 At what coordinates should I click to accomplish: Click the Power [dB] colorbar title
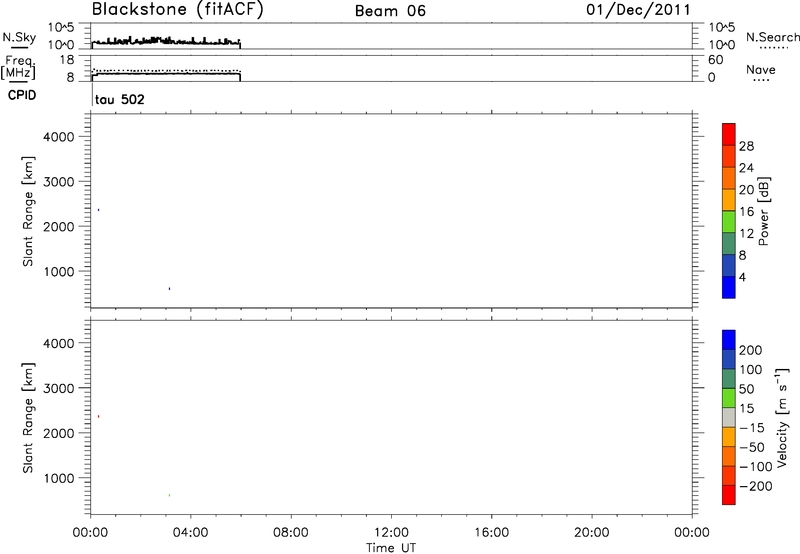pyautogui.click(x=763, y=211)
